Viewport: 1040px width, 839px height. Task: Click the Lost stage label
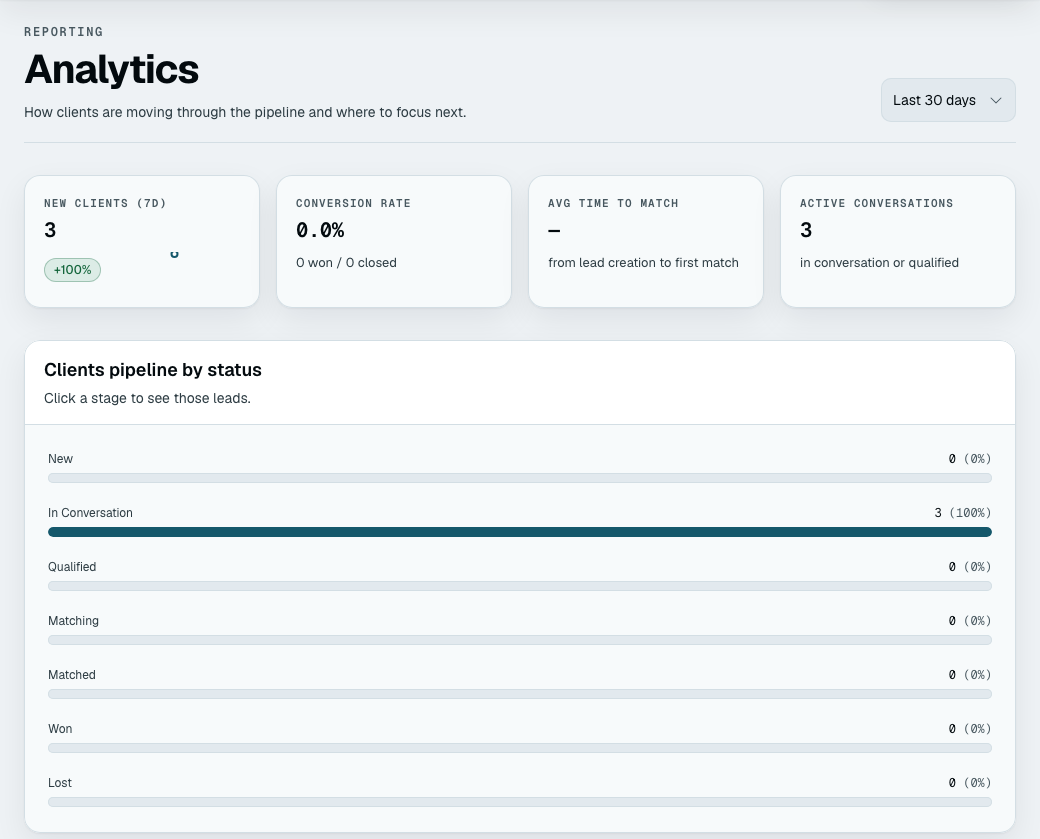60,783
